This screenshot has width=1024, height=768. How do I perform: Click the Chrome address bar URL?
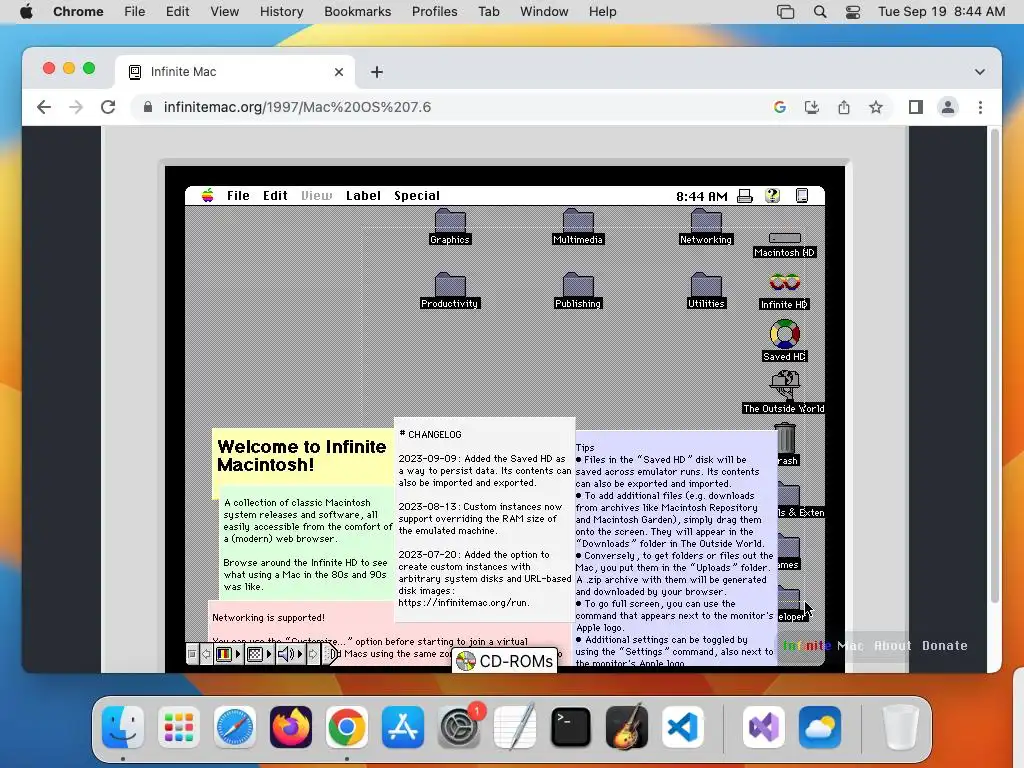click(297, 107)
